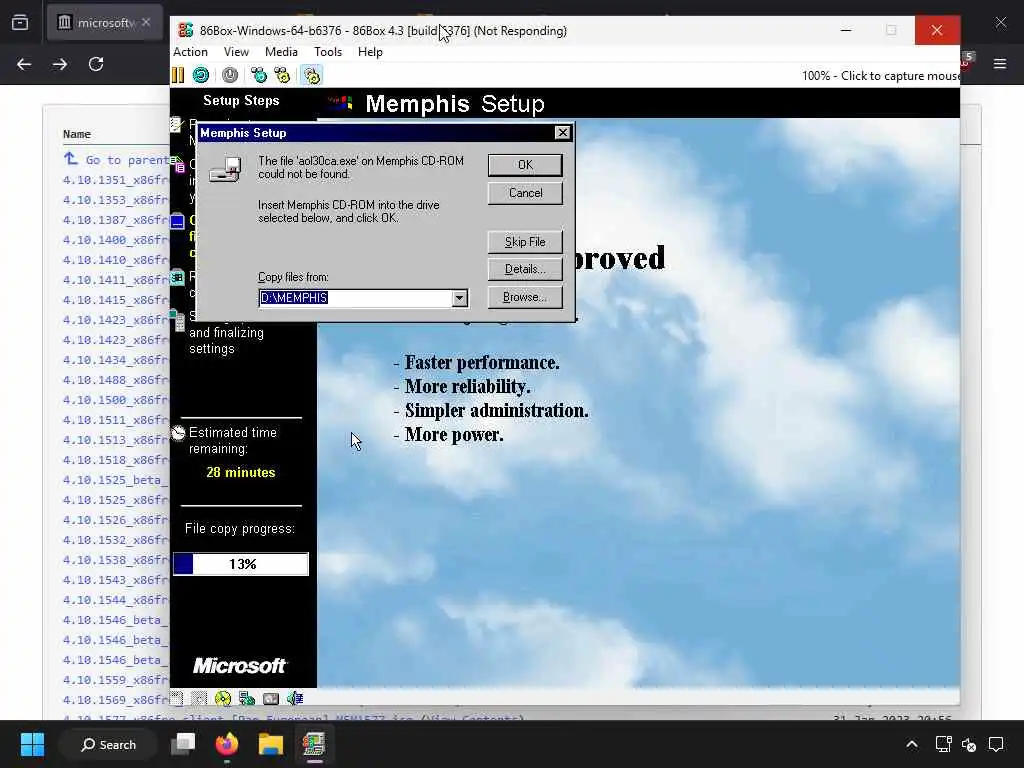Click the grey ACPI shutdown power icon
1024x768 pixels.
click(230, 75)
